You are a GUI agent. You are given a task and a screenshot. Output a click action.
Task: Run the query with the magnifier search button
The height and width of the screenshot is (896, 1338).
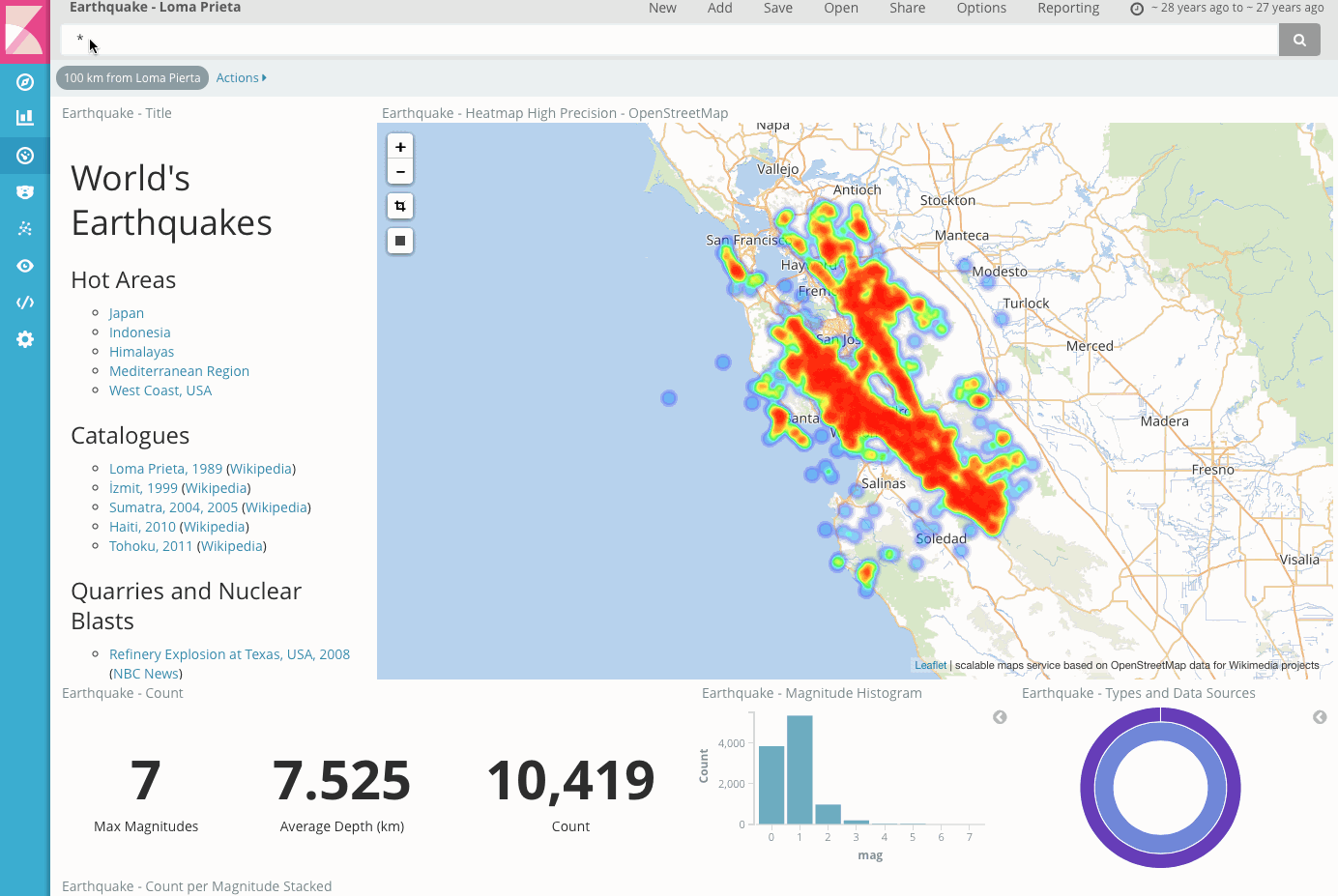coord(1299,40)
